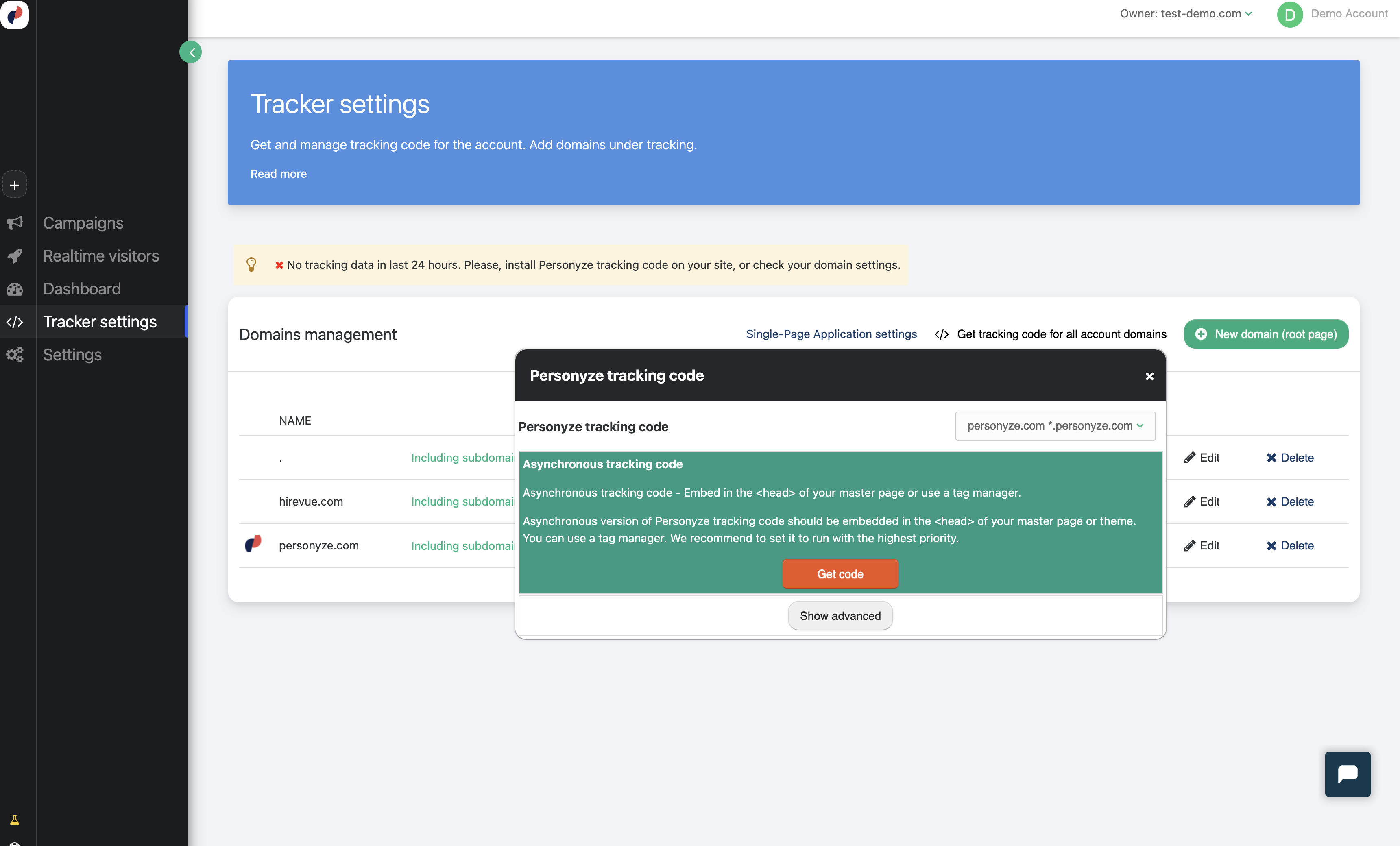
Task: Click the red X warning icon
Action: (x=279, y=265)
